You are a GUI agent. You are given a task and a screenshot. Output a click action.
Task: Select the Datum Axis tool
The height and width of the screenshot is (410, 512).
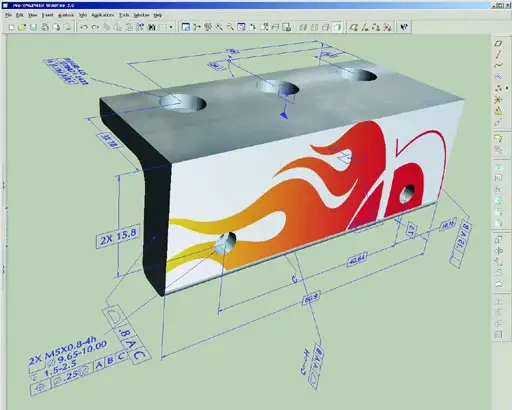498,54
